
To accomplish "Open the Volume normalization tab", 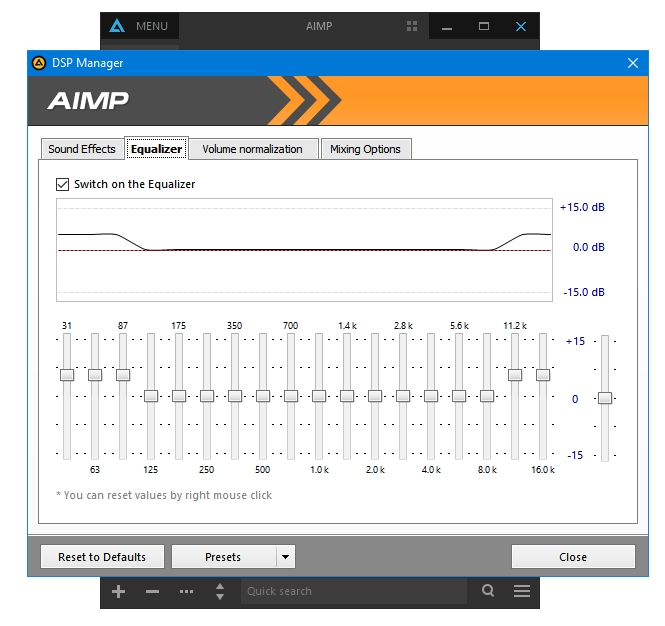I will click(252, 149).
